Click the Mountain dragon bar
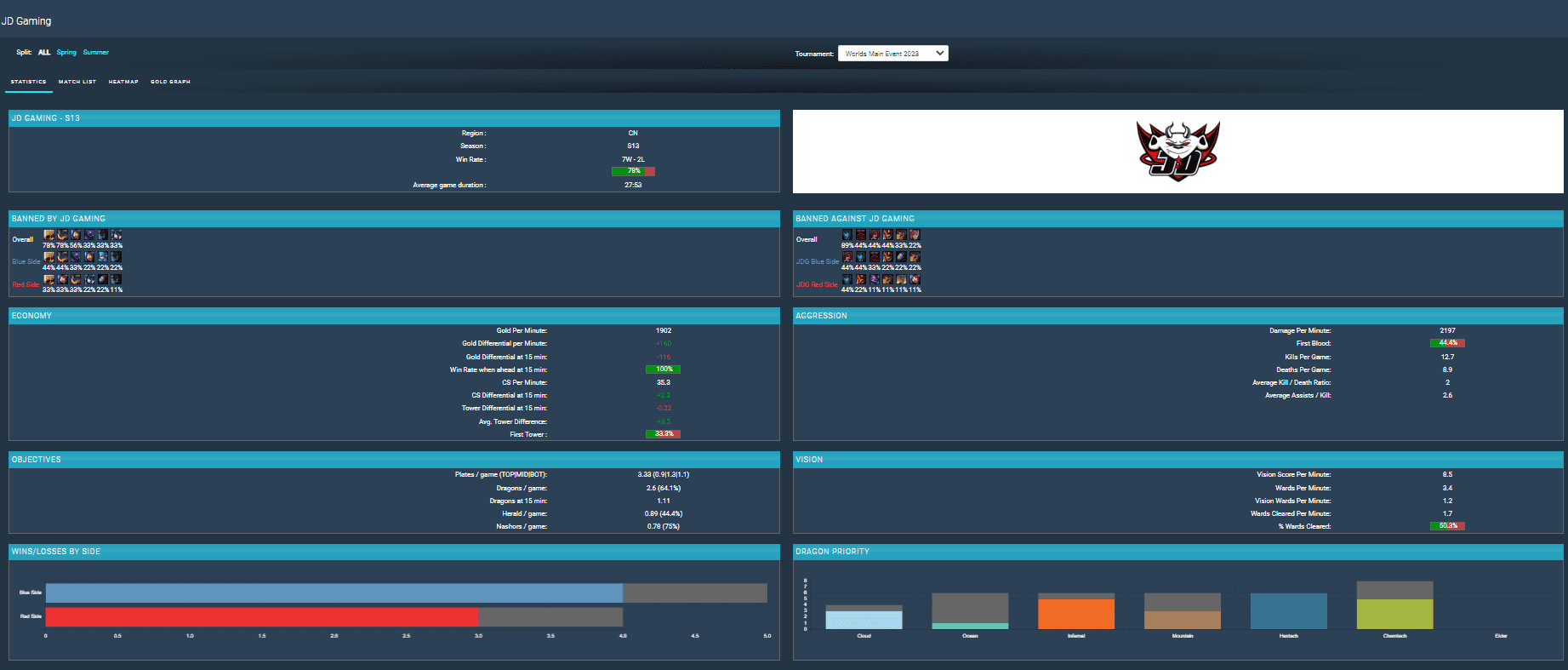 [1183, 620]
